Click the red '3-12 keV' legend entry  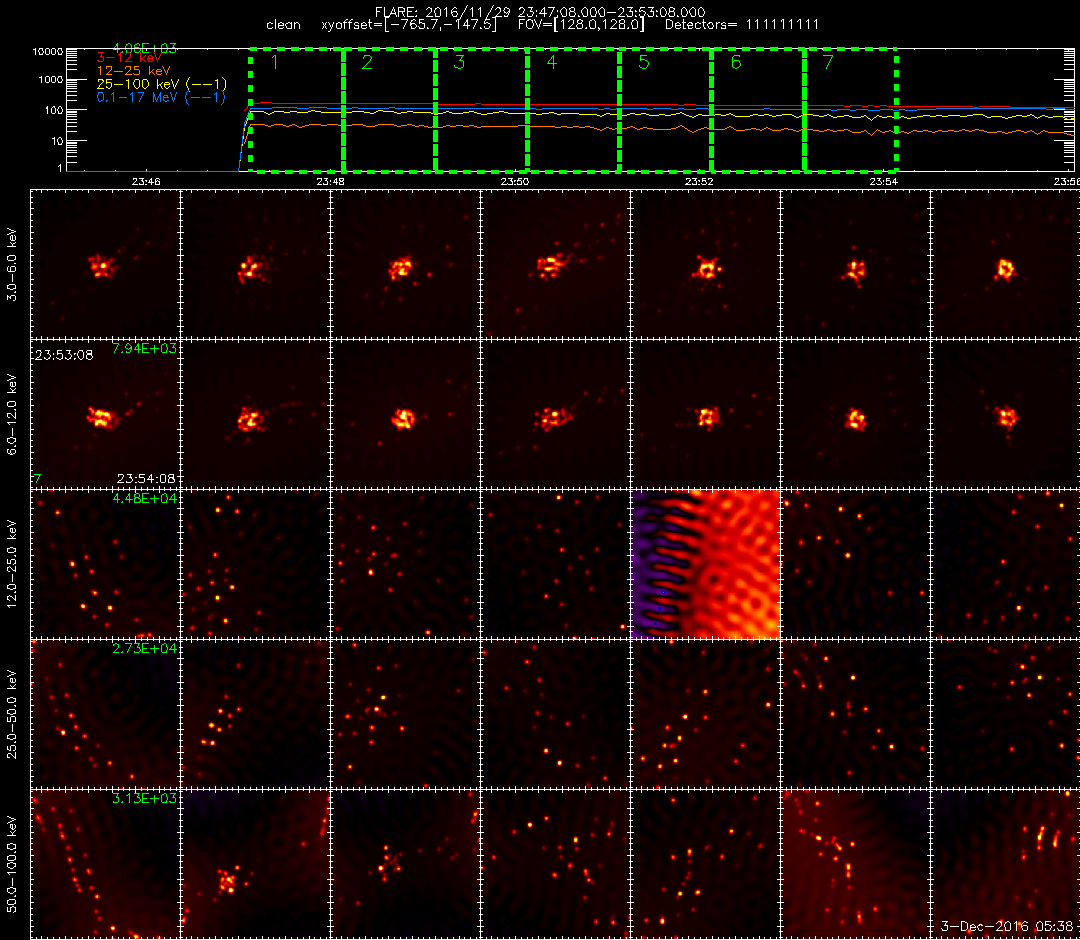coord(129,59)
